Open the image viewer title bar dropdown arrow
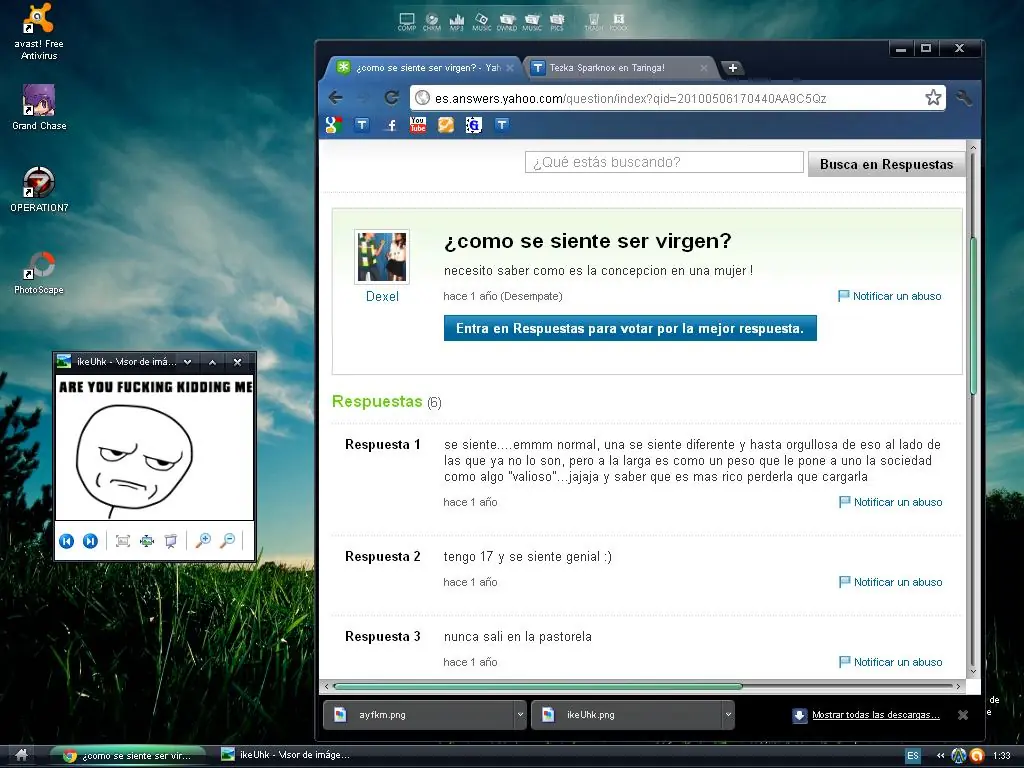Viewport: 1024px width, 768px height. point(187,362)
